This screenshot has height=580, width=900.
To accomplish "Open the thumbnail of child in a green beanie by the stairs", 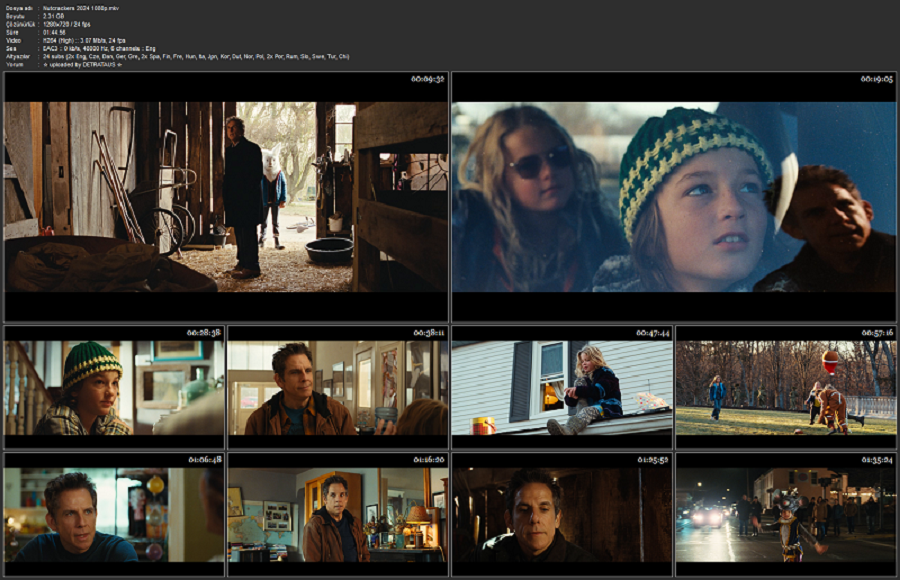I will click(x=114, y=388).
